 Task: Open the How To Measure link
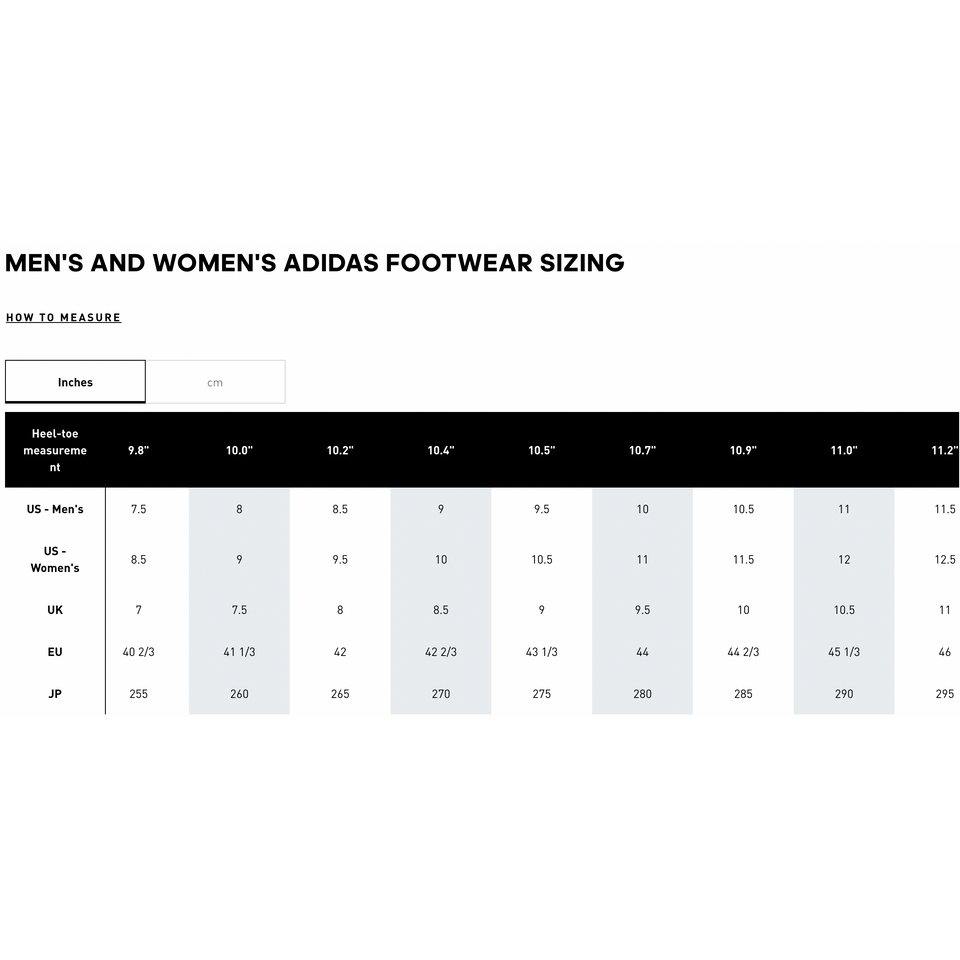point(63,318)
